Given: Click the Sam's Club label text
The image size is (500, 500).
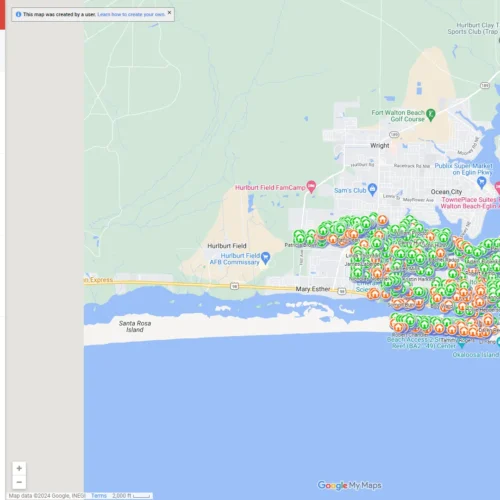Looking at the screenshot, I should pos(350,190).
